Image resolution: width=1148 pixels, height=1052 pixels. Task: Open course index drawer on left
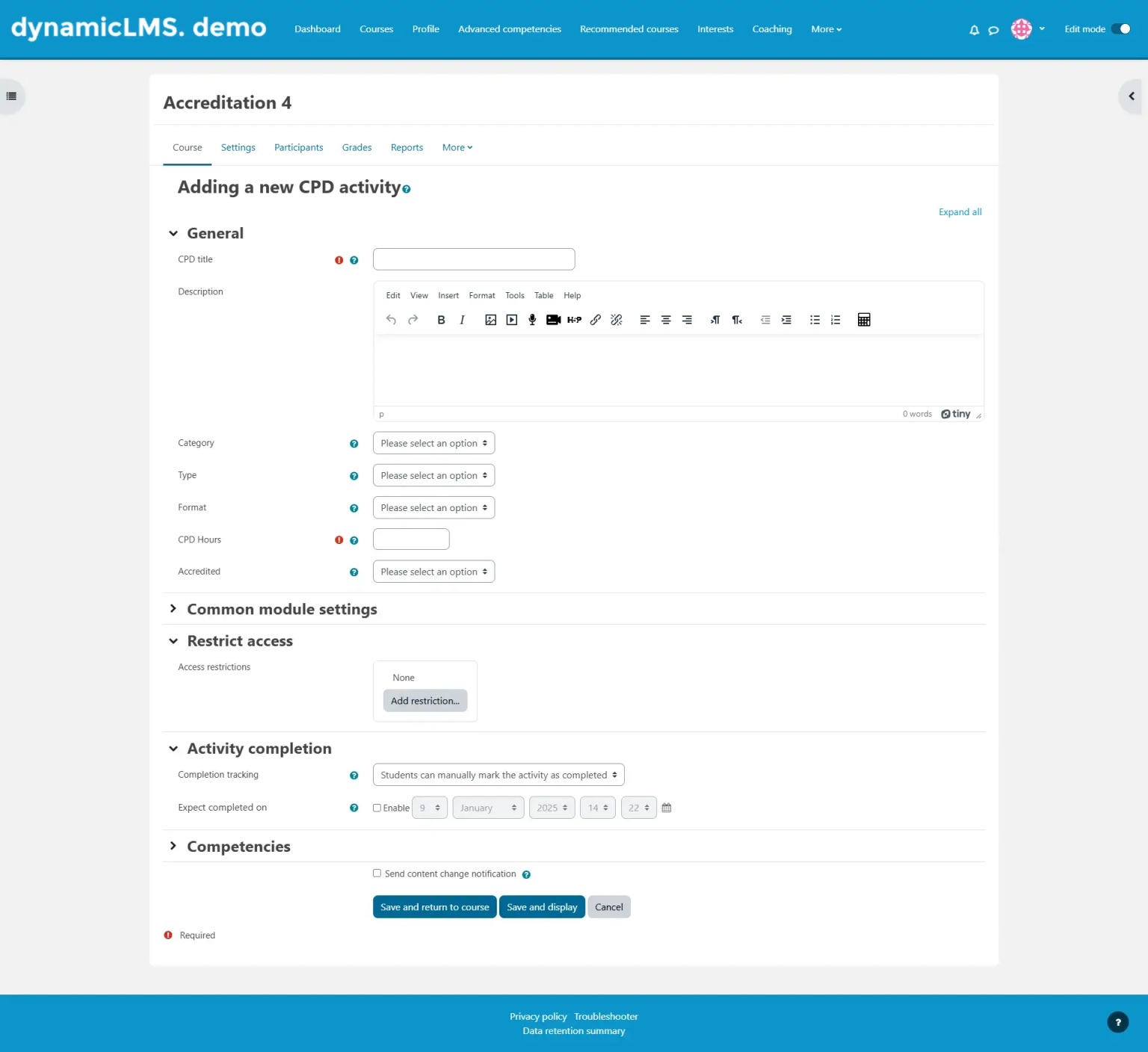[x=11, y=96]
